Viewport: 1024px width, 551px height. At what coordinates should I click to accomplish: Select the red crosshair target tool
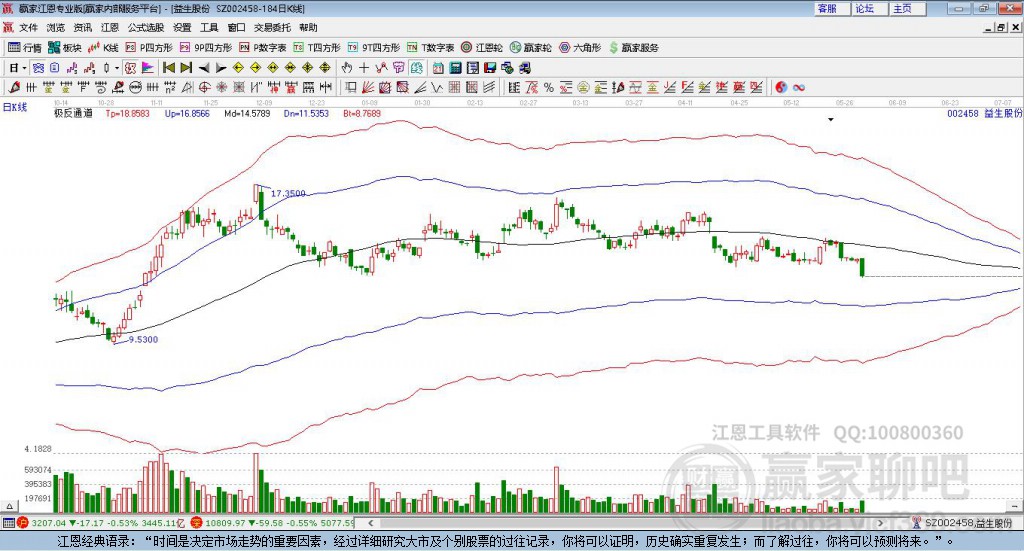coord(204,87)
